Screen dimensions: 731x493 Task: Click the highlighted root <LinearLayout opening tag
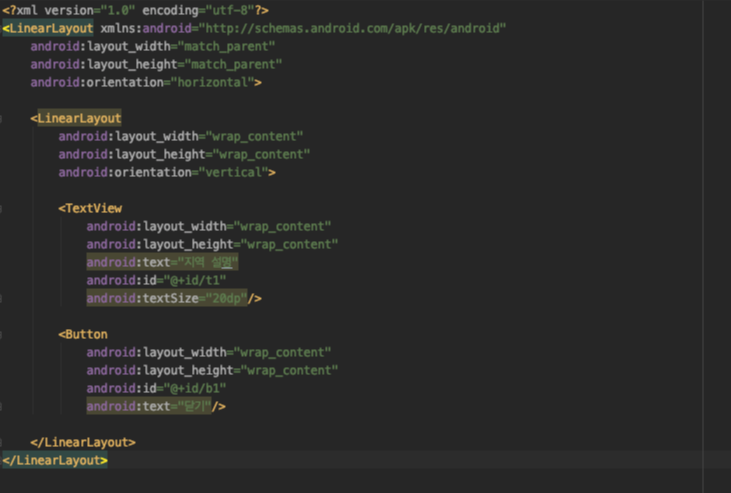[x=48, y=28]
